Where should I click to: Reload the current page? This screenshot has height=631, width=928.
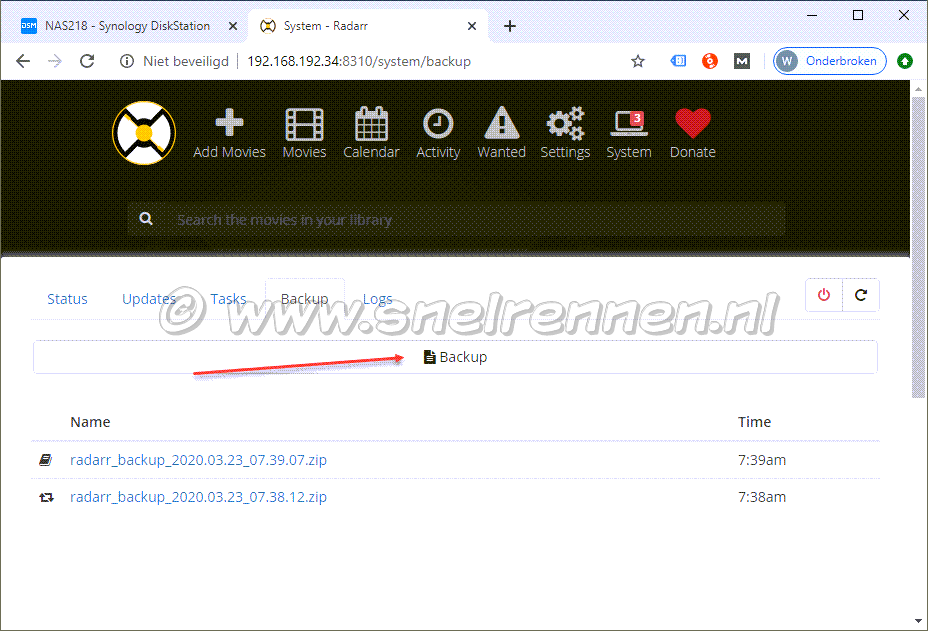(87, 61)
